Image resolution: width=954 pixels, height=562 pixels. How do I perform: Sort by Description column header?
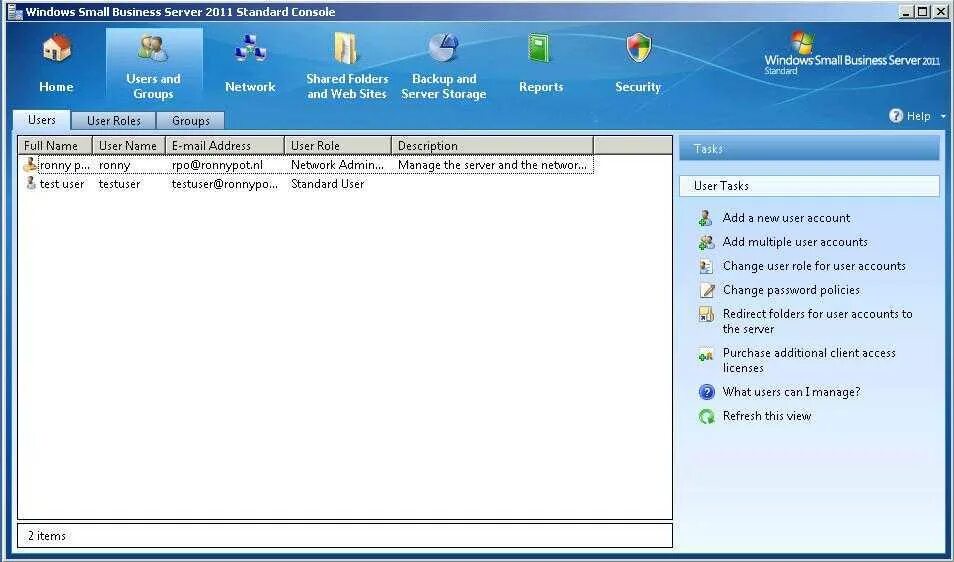492,146
